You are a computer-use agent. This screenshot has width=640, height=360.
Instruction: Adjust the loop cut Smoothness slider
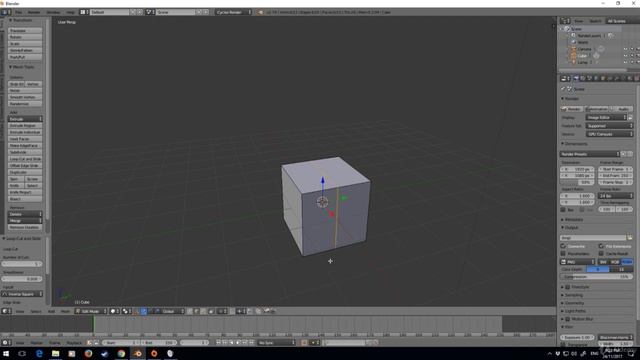(22, 279)
